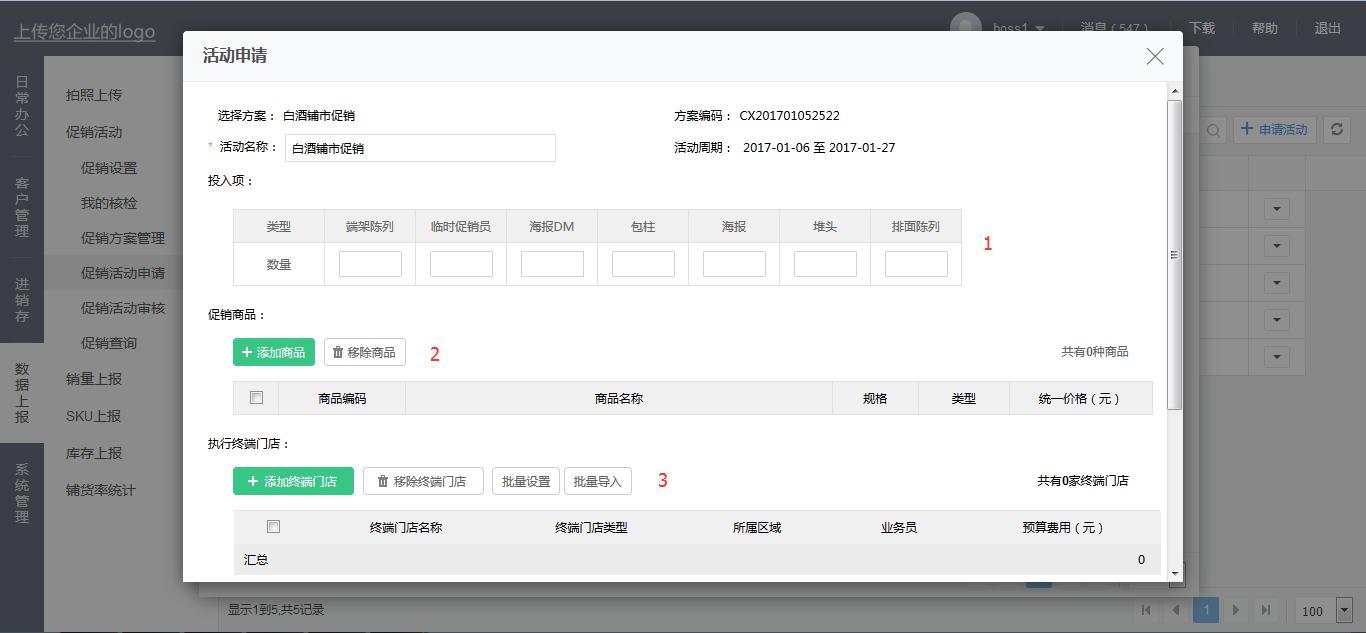Go to the first page arrow
1366x633 pixels.
tap(1146, 610)
